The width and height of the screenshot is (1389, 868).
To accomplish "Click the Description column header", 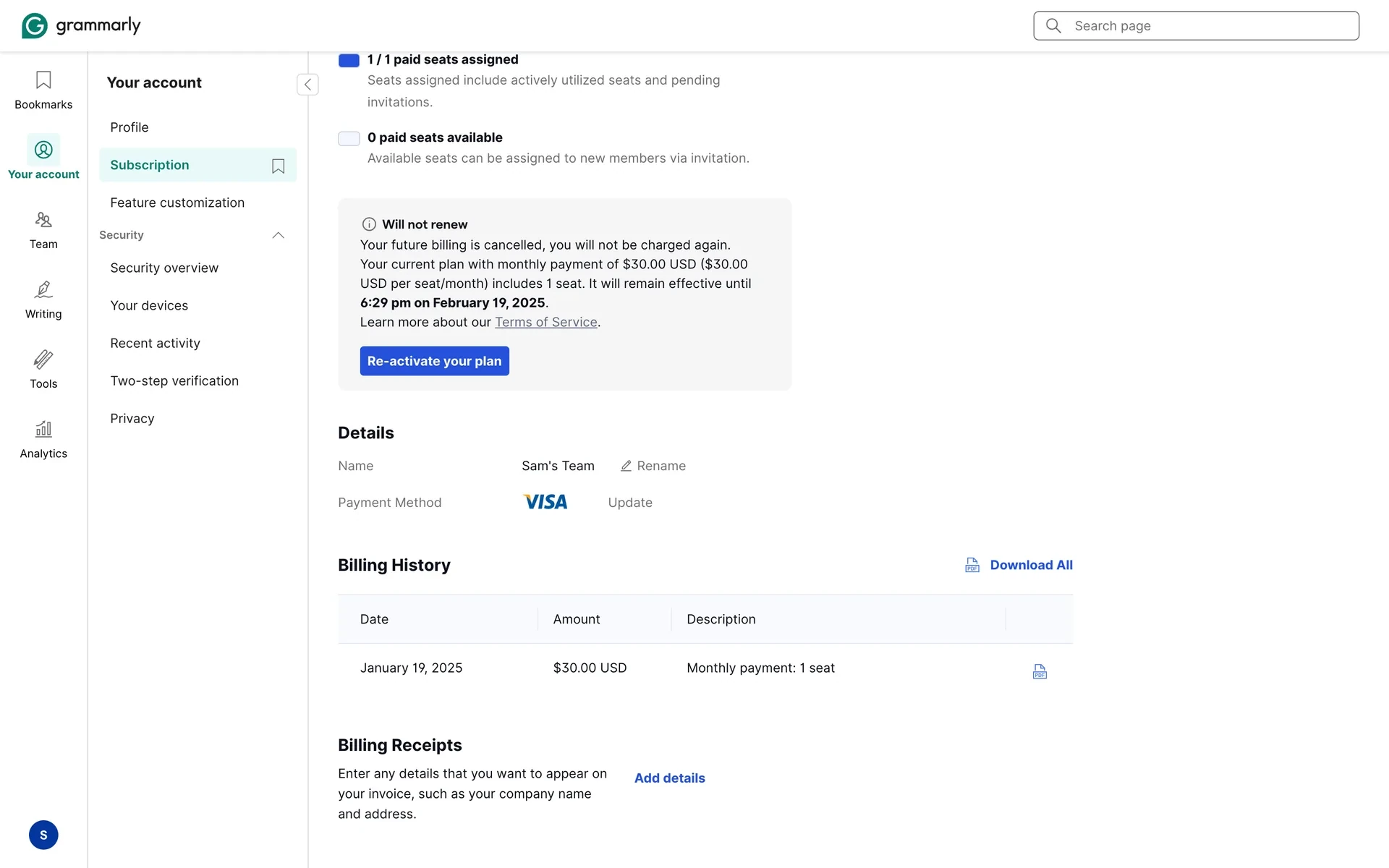I will coord(721,619).
